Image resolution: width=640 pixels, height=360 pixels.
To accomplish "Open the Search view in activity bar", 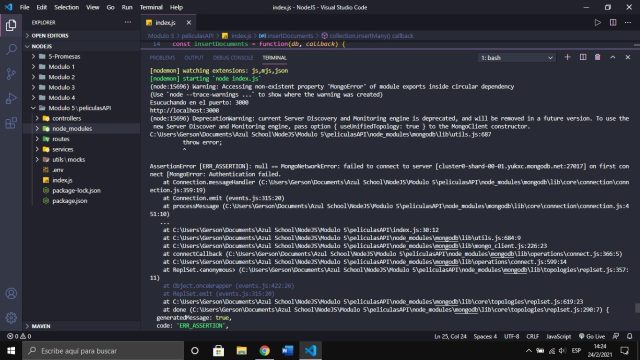I will [11, 50].
